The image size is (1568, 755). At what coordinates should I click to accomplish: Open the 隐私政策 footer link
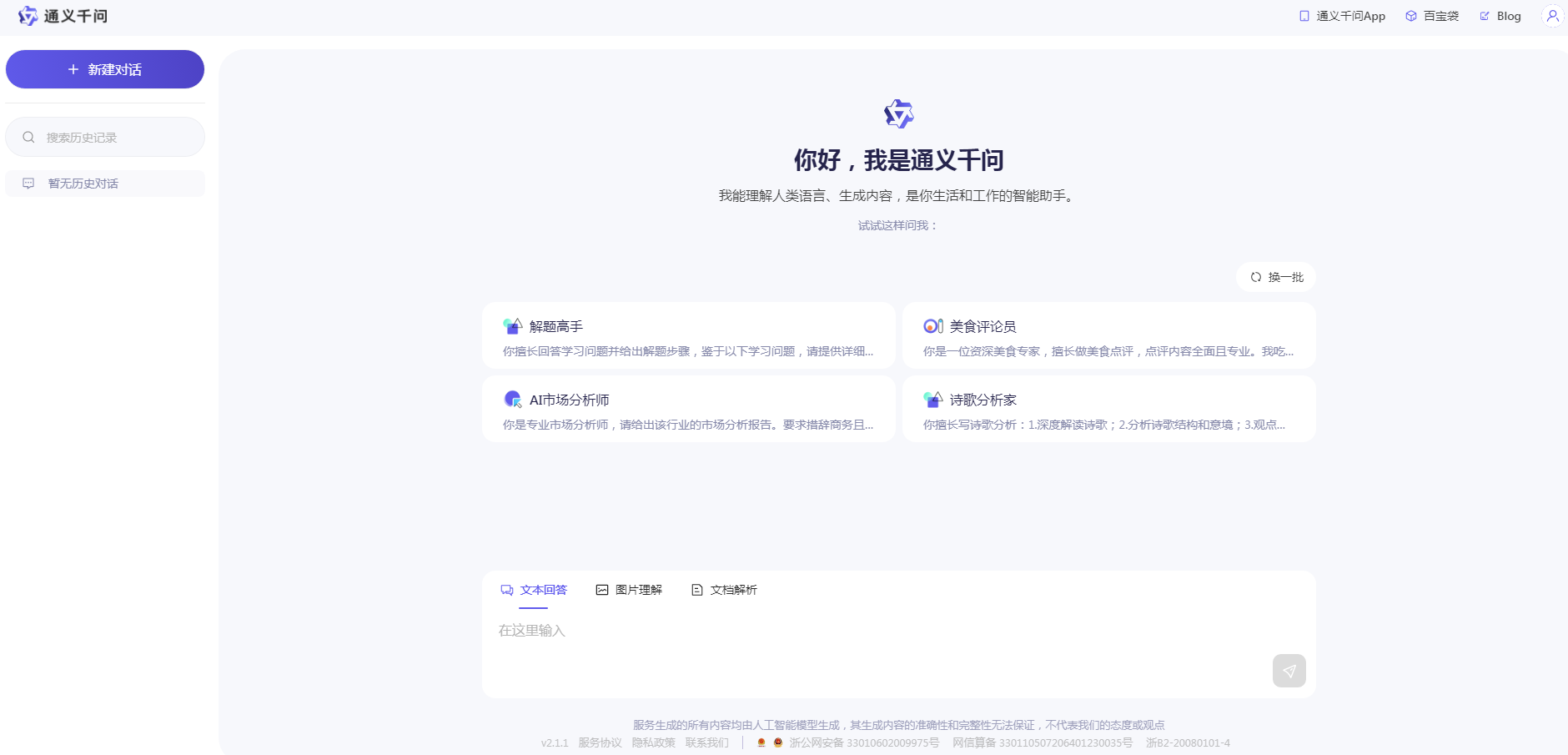pos(654,742)
